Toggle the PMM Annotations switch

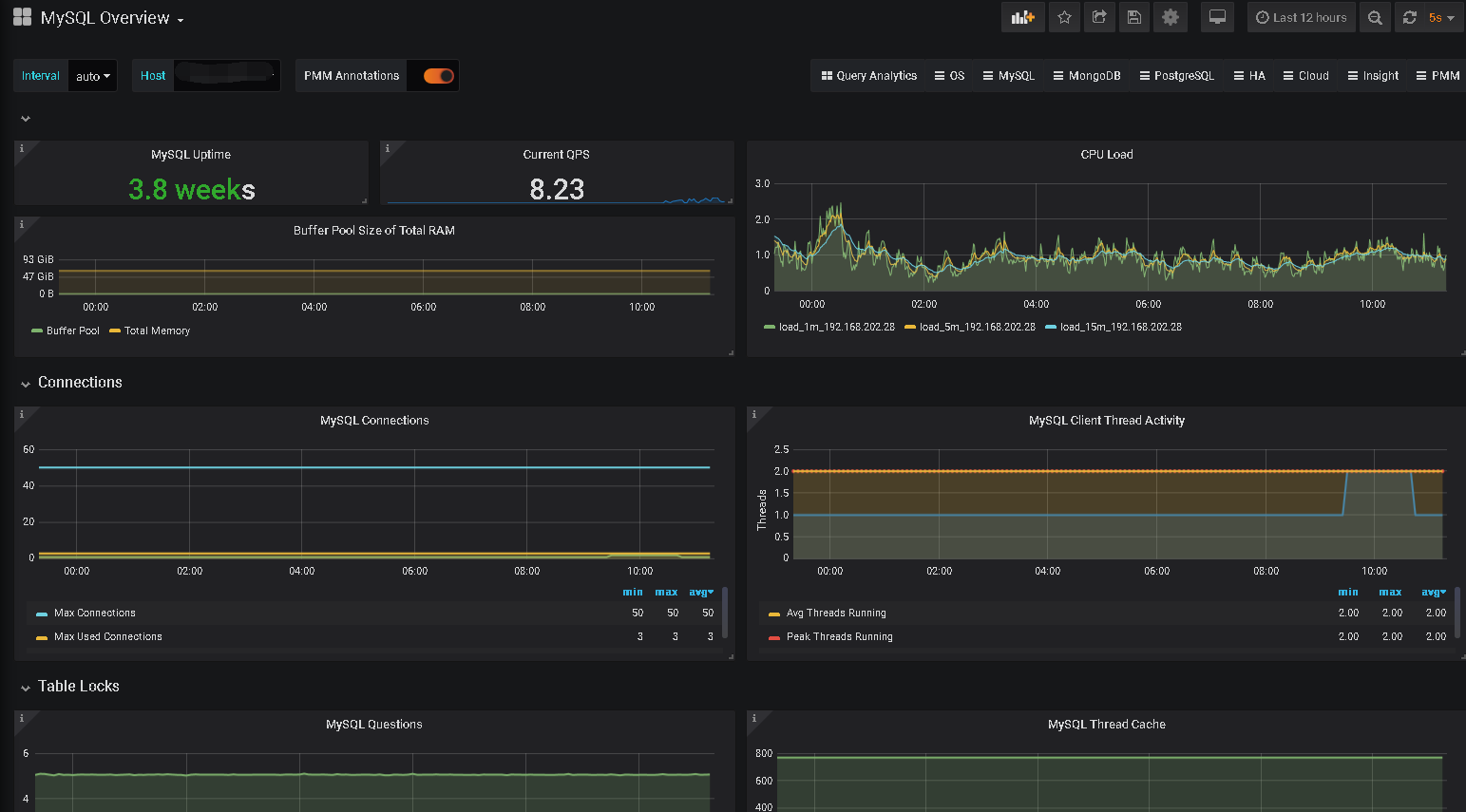point(438,76)
